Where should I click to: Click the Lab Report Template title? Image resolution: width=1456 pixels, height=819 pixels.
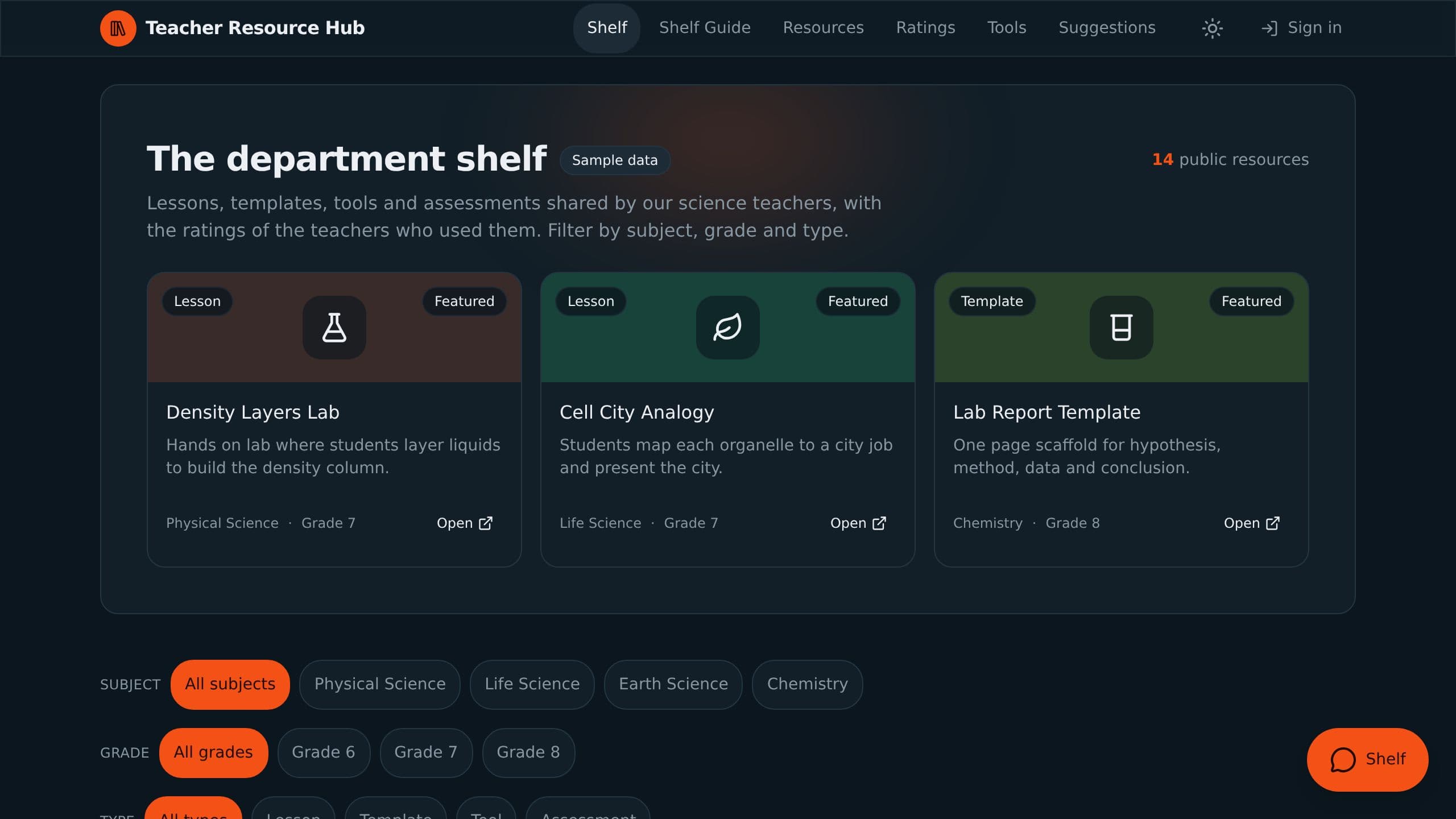pyautogui.click(x=1046, y=412)
